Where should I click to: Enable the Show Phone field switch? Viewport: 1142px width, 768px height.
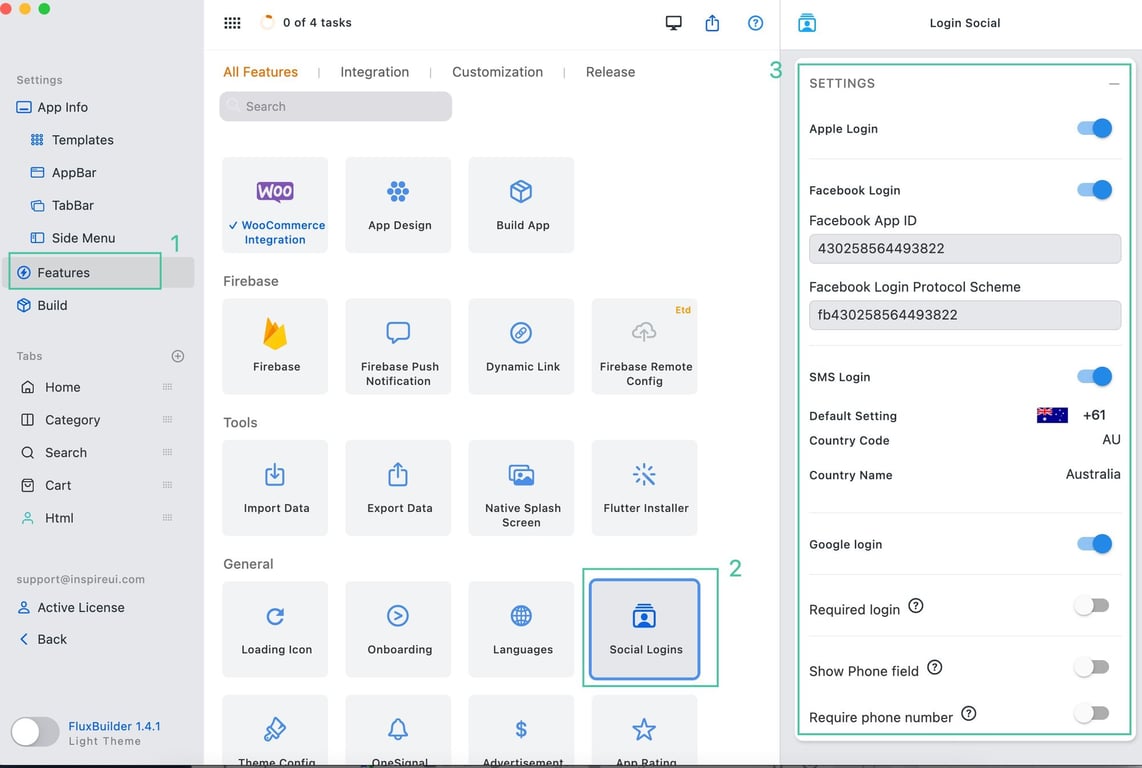(x=1092, y=667)
